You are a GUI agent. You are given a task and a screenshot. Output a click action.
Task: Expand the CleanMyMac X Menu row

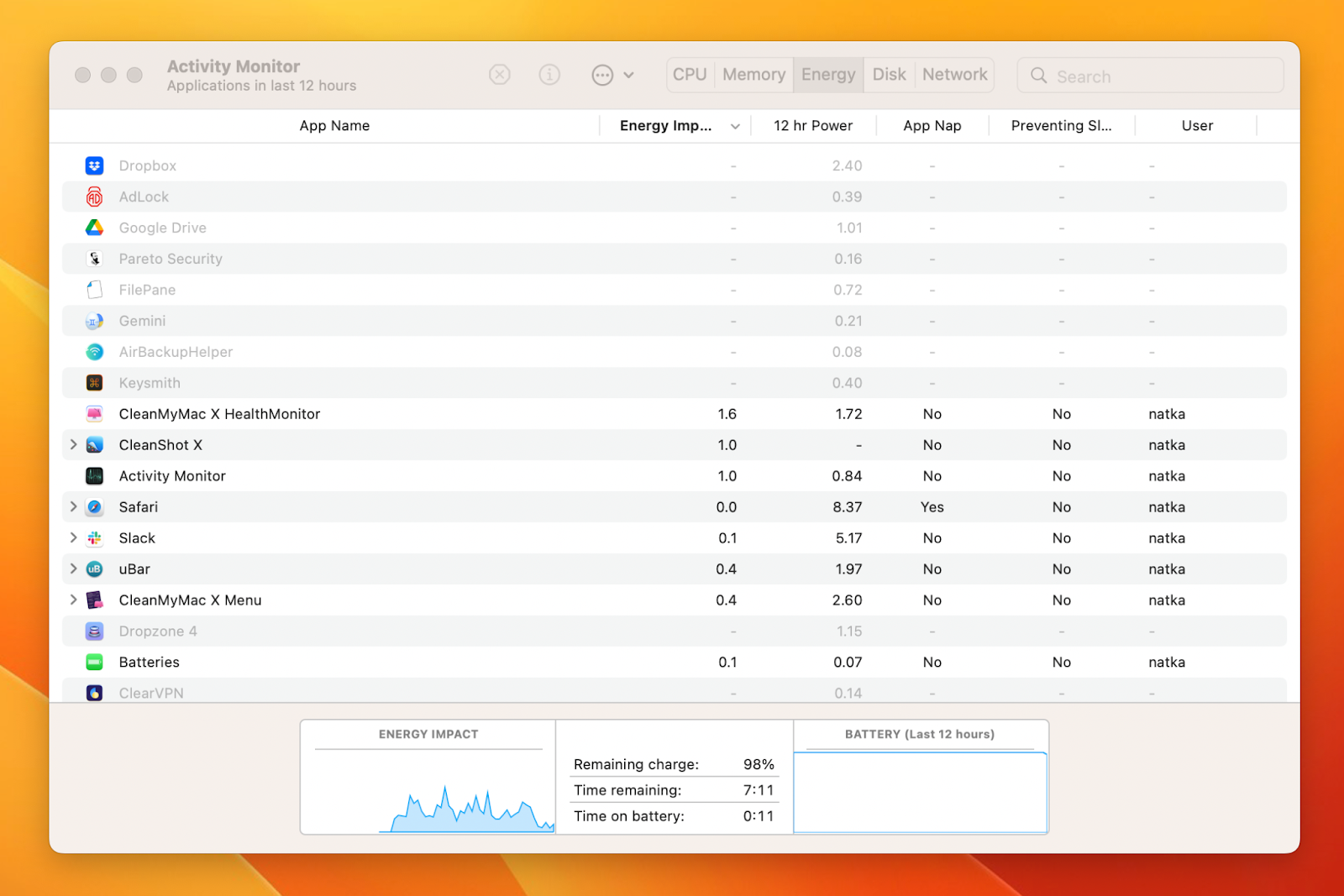(x=73, y=600)
